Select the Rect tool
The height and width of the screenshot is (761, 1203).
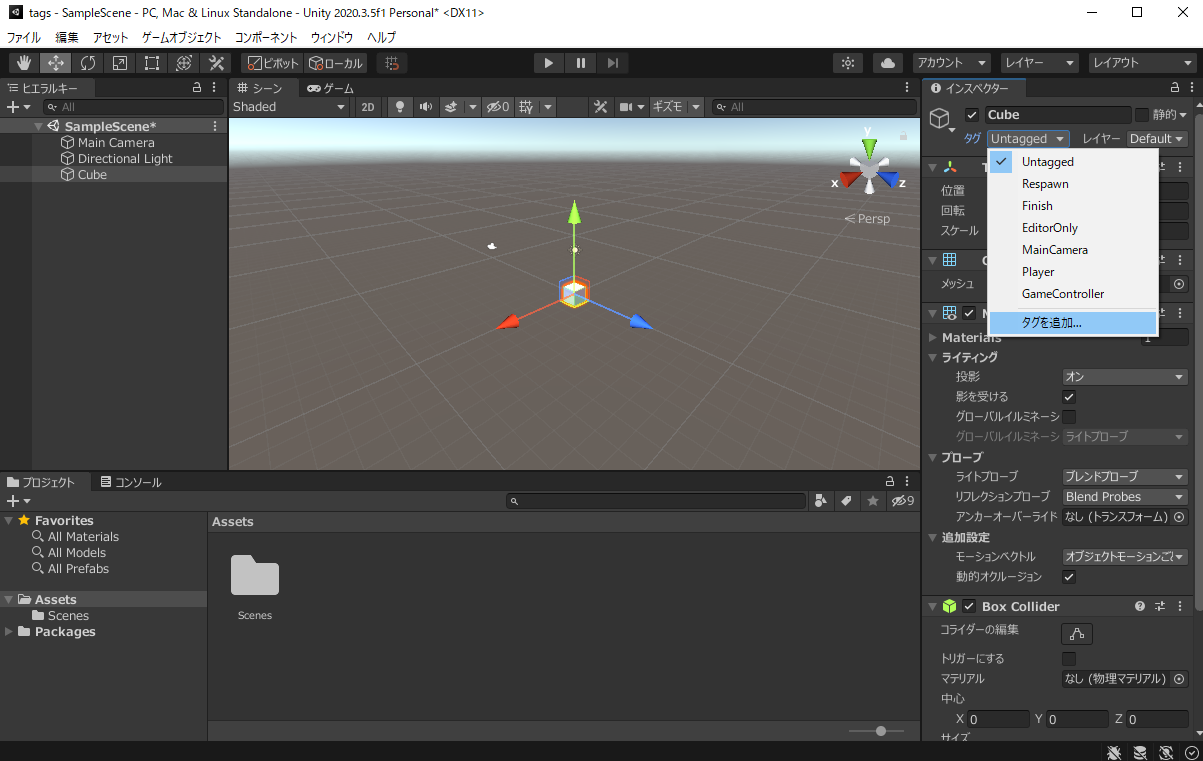point(152,63)
